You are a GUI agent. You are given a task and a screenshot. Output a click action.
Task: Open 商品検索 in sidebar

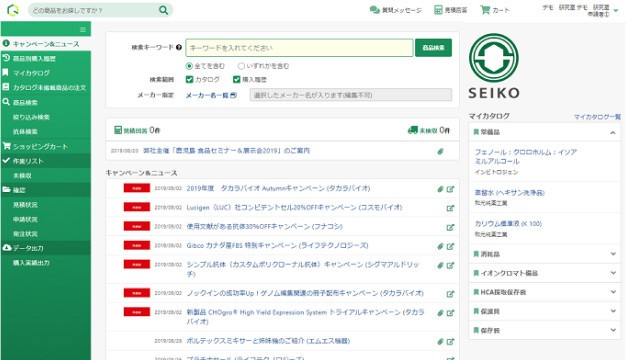click(x=46, y=102)
